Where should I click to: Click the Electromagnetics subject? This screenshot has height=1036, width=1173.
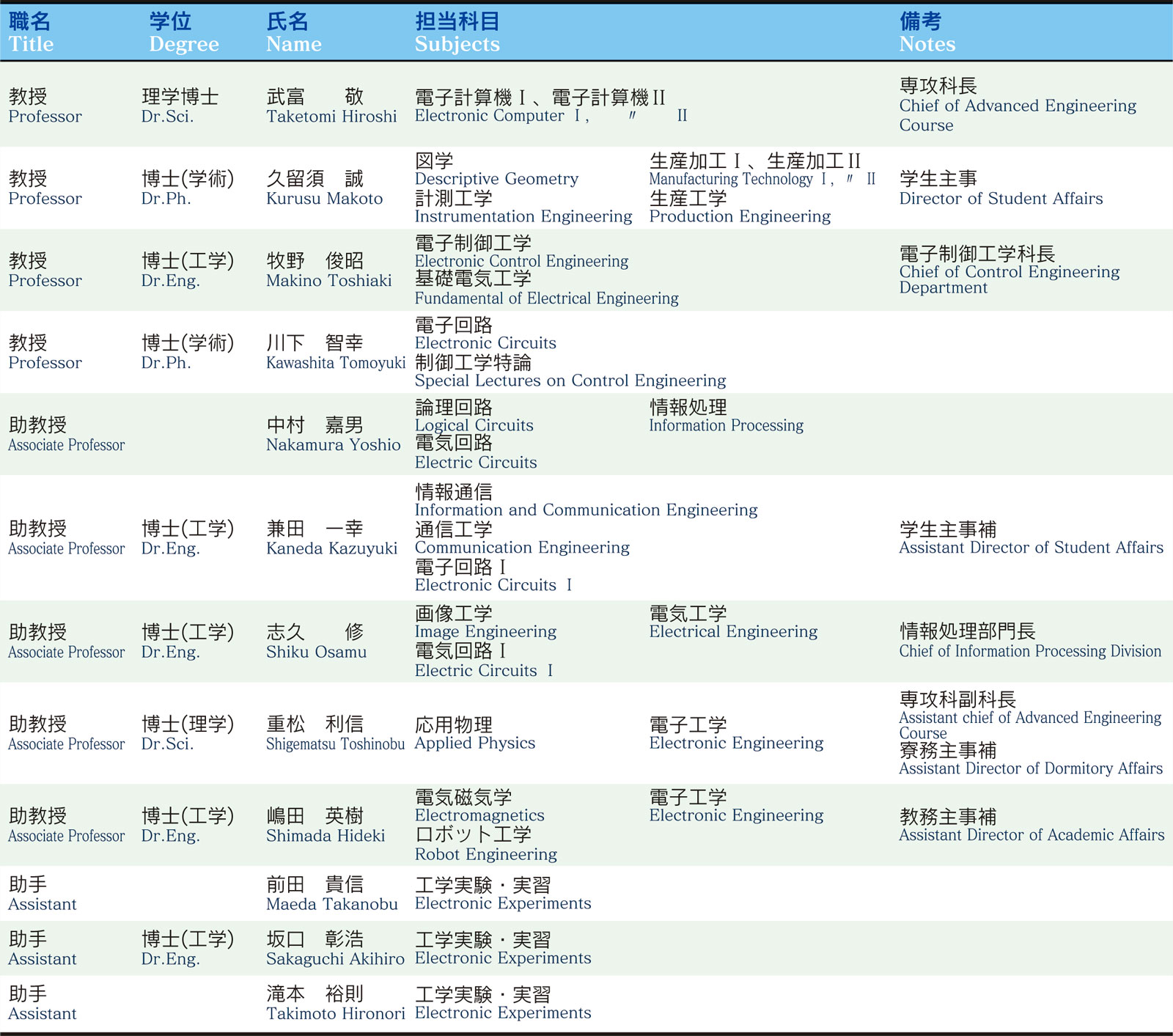point(479,816)
